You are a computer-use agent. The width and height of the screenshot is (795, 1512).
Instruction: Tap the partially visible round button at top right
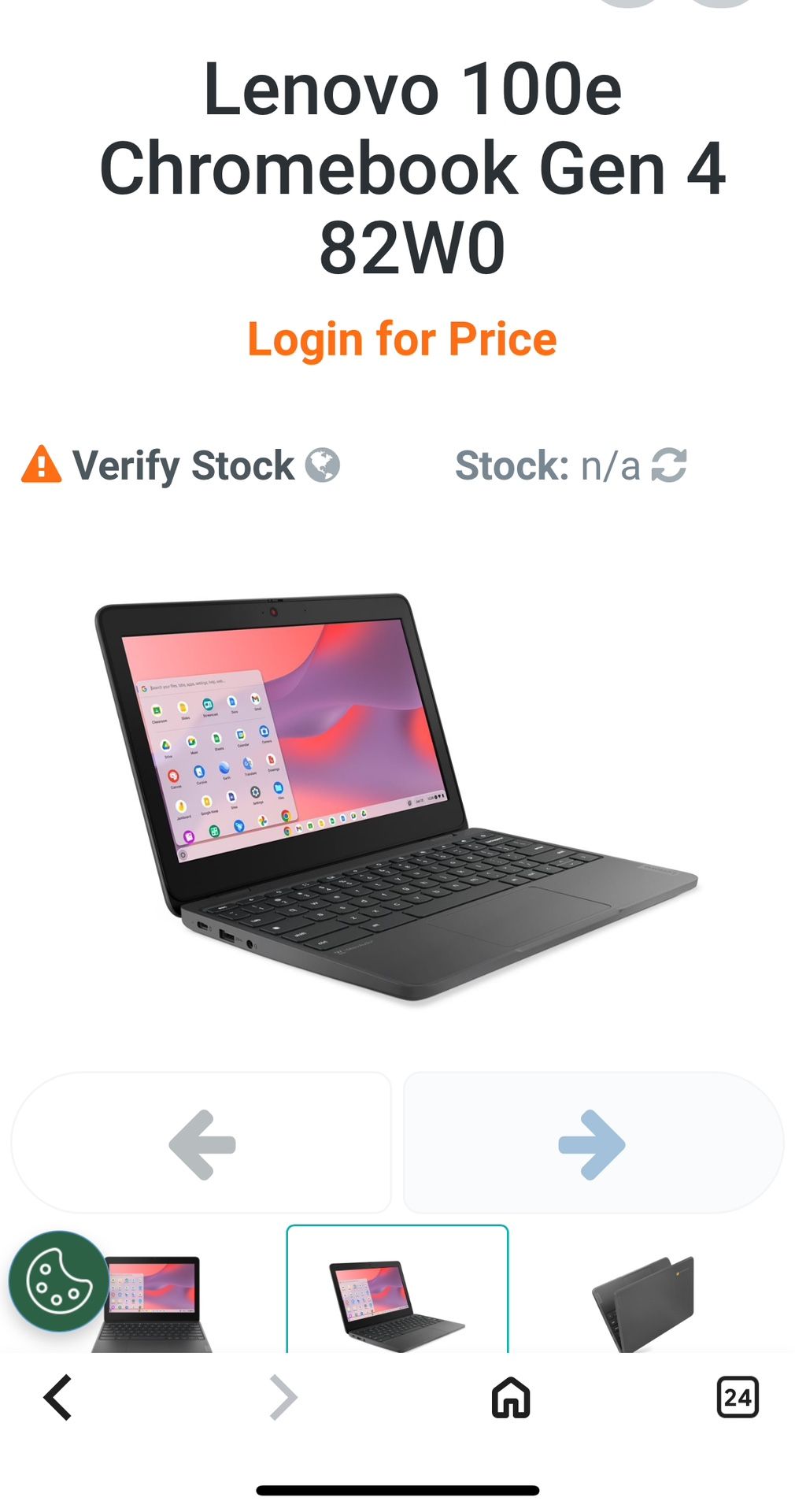722,2
